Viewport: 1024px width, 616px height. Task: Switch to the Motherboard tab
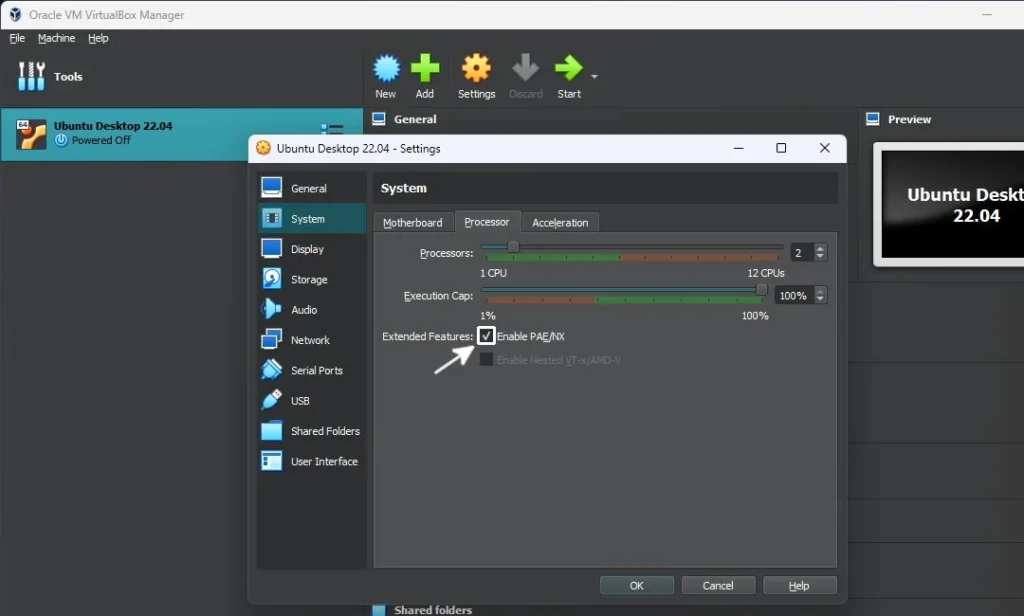[x=413, y=222]
